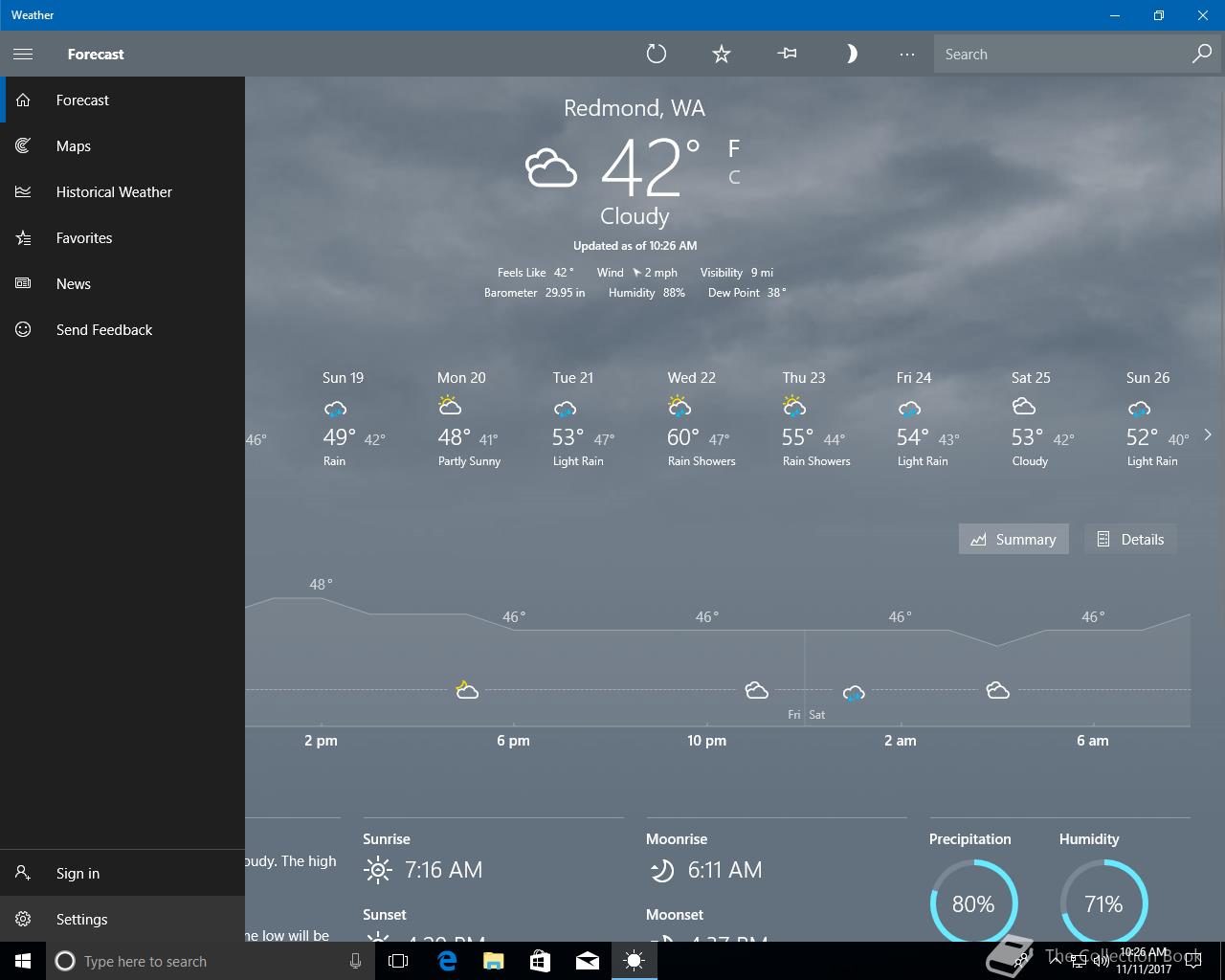
Task: Click the 10 pm cloudy icon on graph
Action: point(756,690)
